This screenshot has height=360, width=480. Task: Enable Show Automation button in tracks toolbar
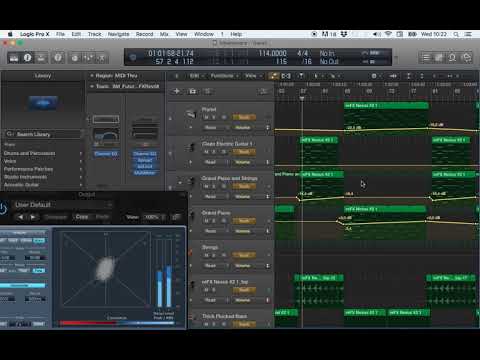point(273,76)
